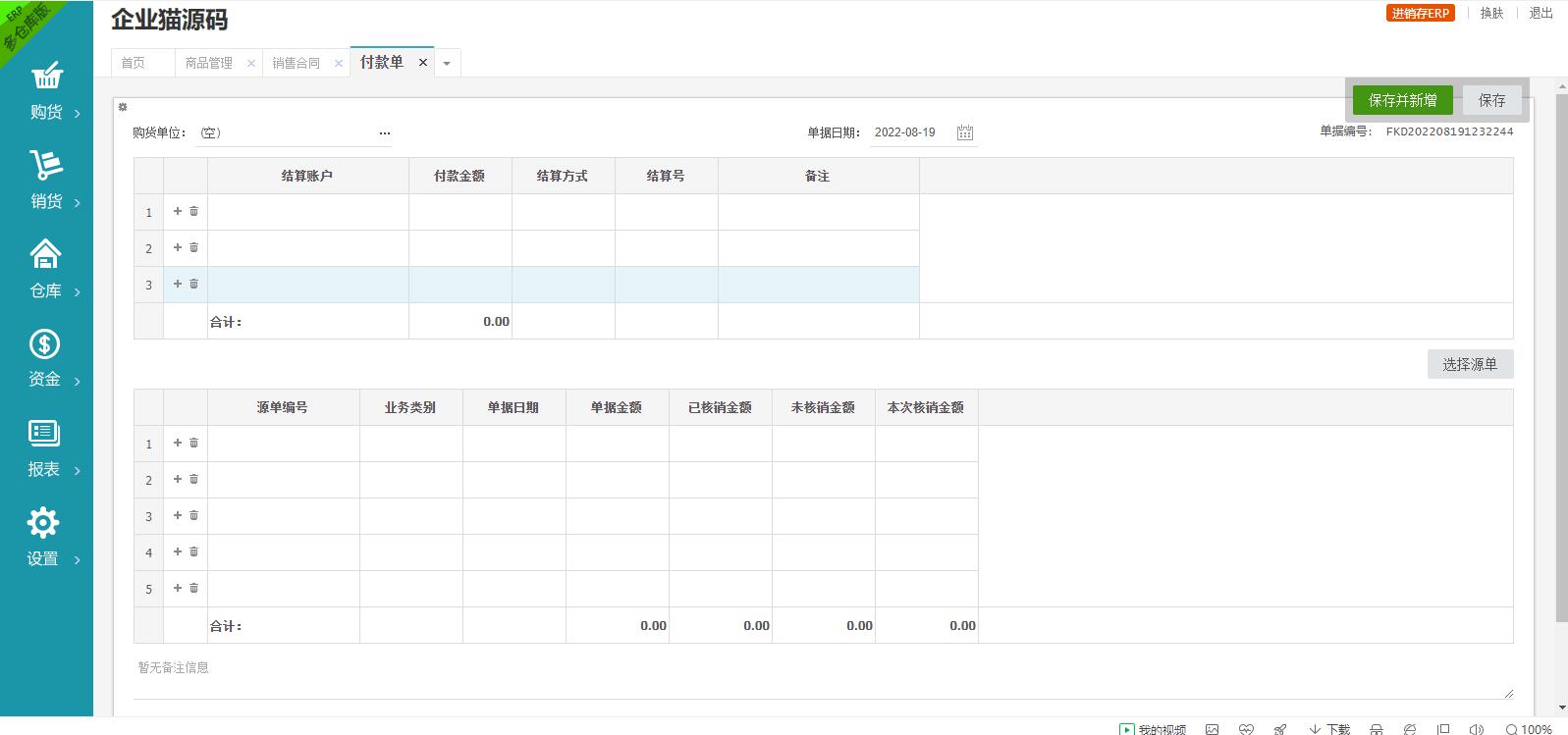Click the small gear icon above 购货单位
1568x735 pixels.
123,107
